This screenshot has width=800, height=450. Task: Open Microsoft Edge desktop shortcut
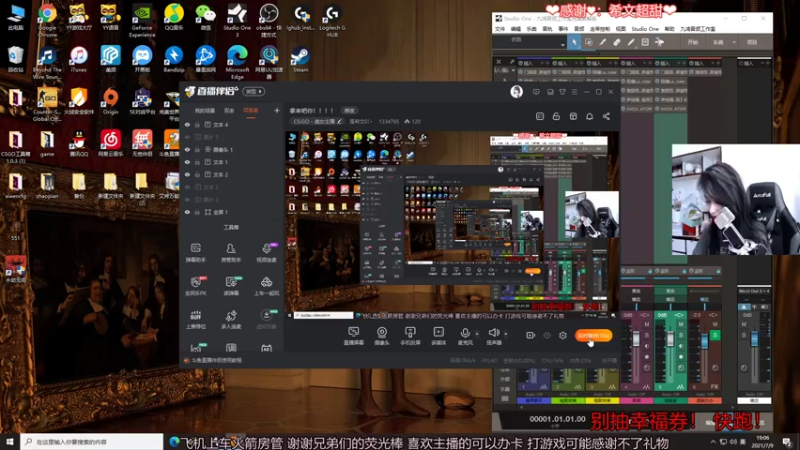[237, 62]
